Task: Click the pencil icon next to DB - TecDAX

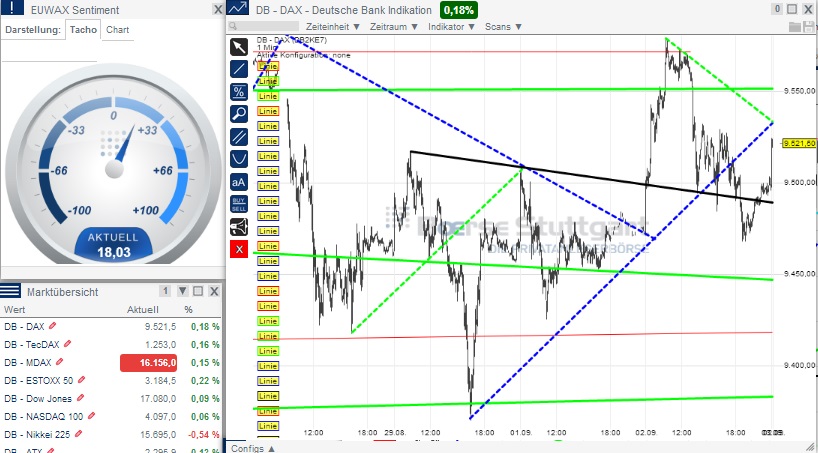Action: tap(67, 344)
